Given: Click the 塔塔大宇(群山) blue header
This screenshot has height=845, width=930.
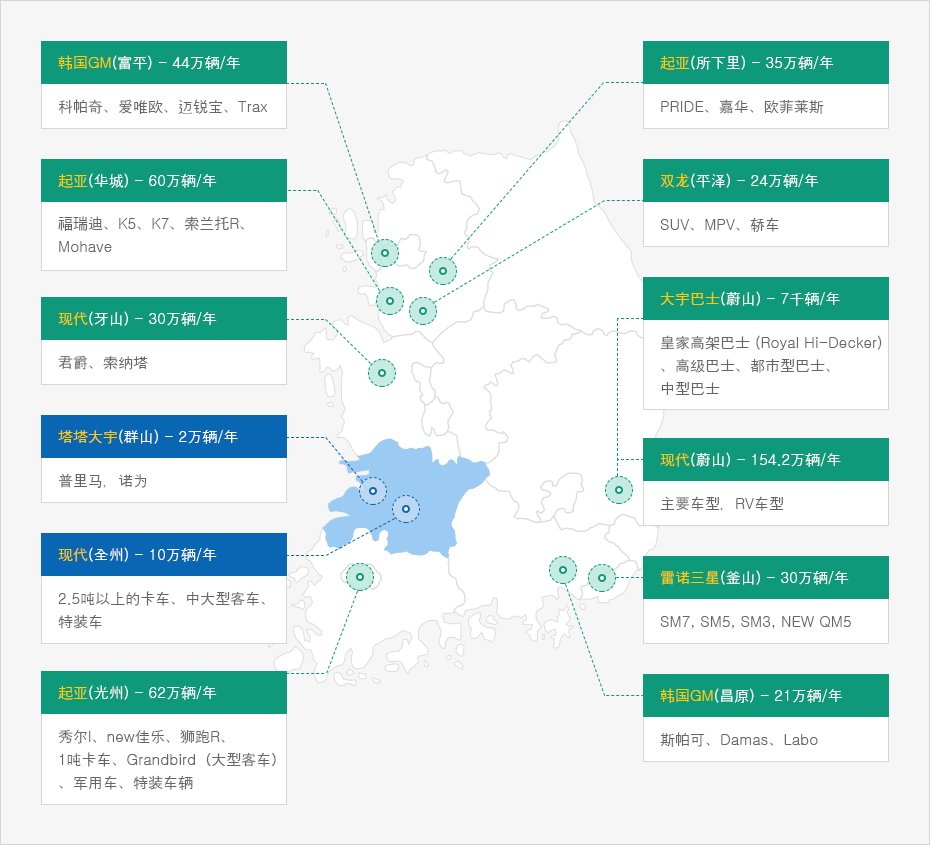Looking at the screenshot, I should click(164, 436).
